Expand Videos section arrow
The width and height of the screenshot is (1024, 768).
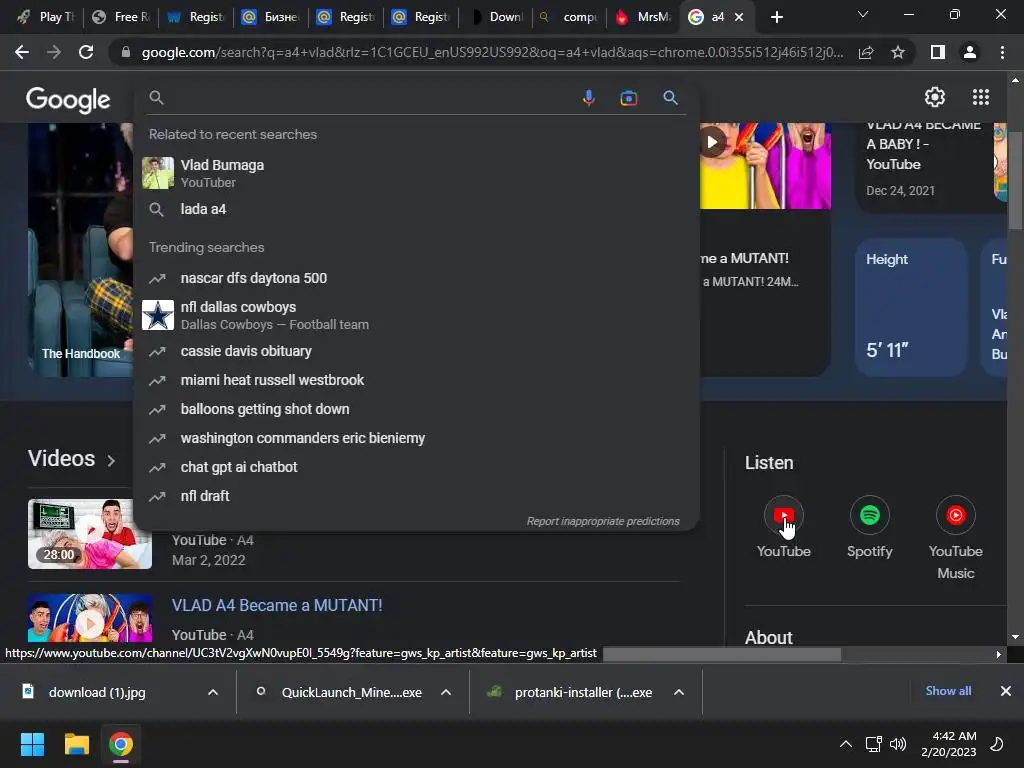point(111,460)
